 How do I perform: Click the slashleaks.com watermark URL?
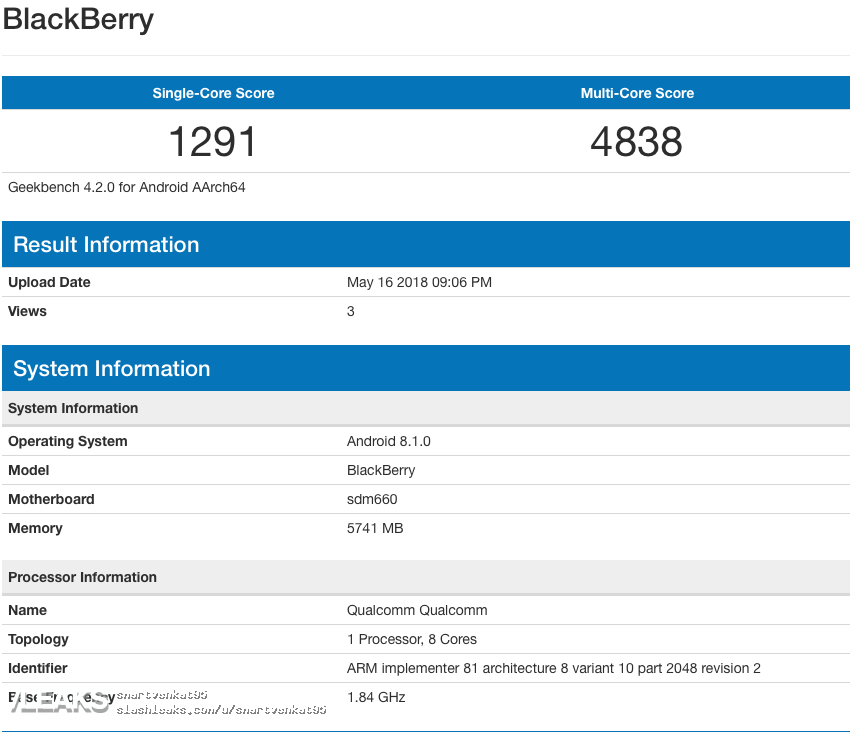pyautogui.click(x=222, y=709)
